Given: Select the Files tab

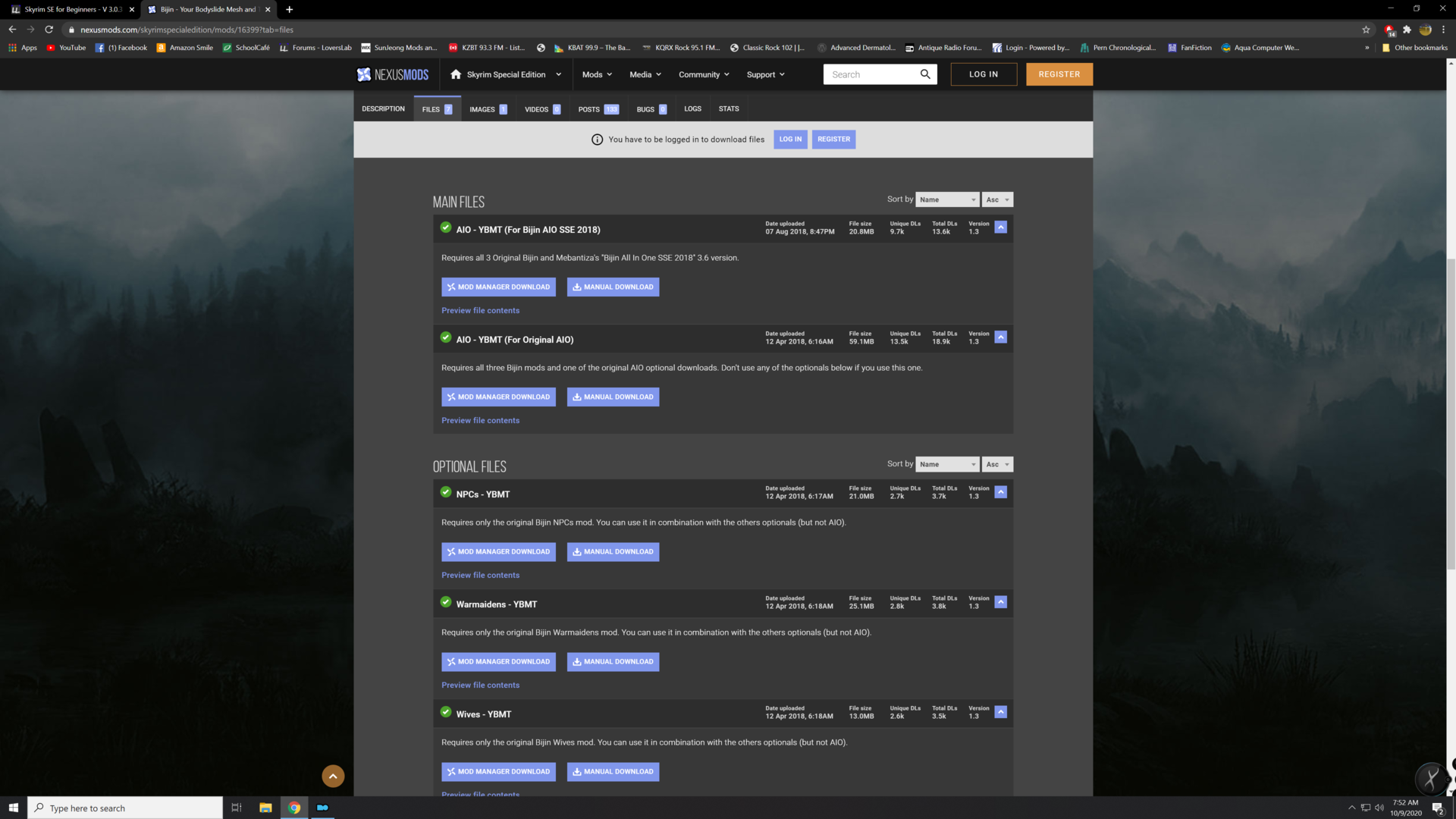Looking at the screenshot, I should coord(438,109).
